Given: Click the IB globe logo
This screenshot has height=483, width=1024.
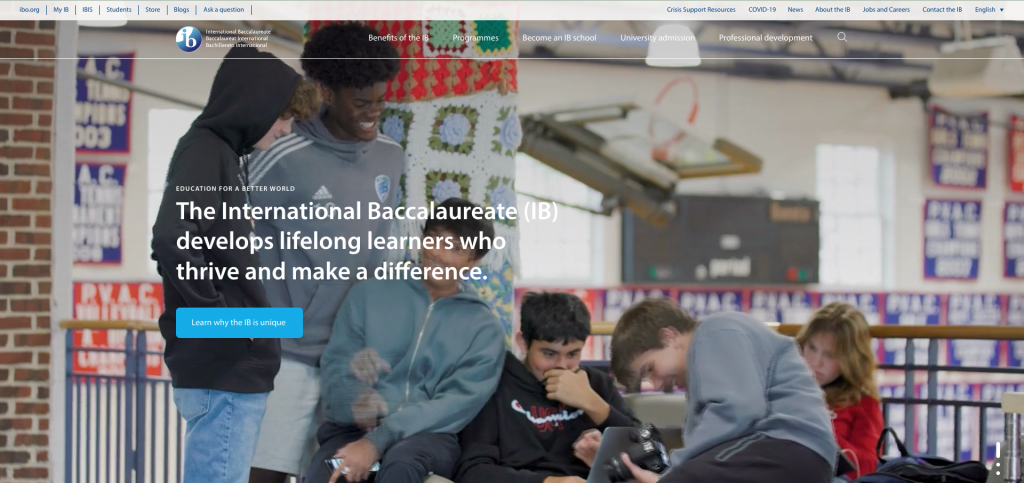Looking at the screenshot, I should tap(188, 39).
